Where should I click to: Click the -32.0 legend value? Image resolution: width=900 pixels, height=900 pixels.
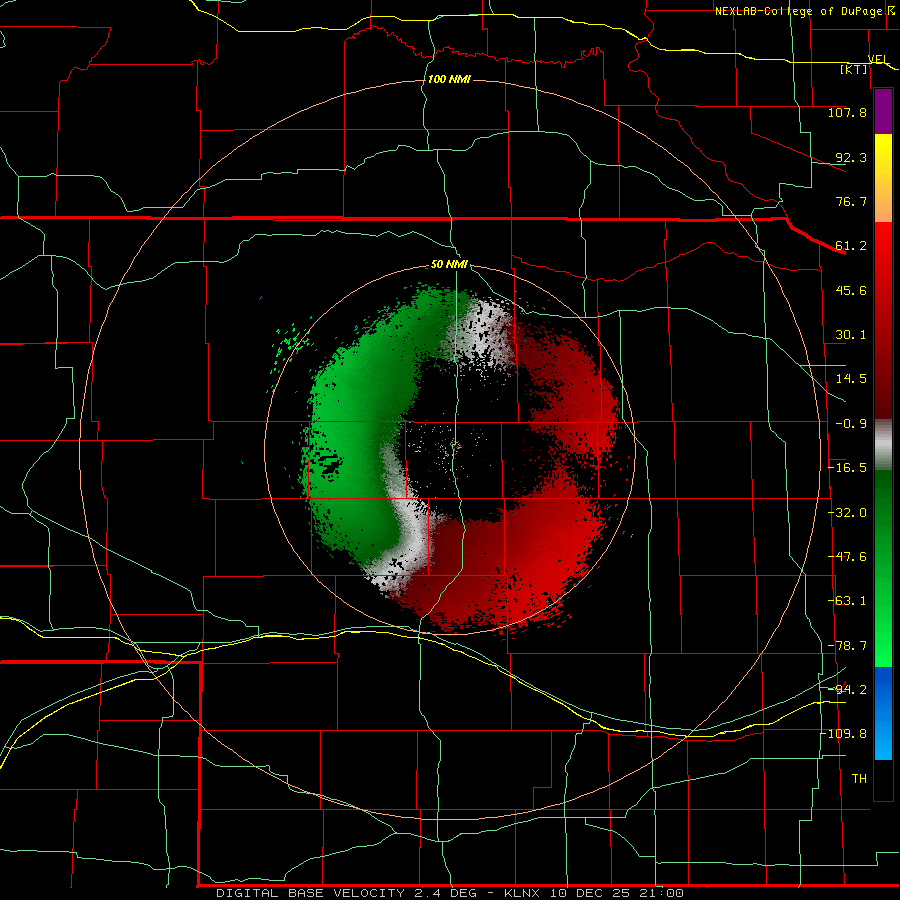click(x=847, y=513)
